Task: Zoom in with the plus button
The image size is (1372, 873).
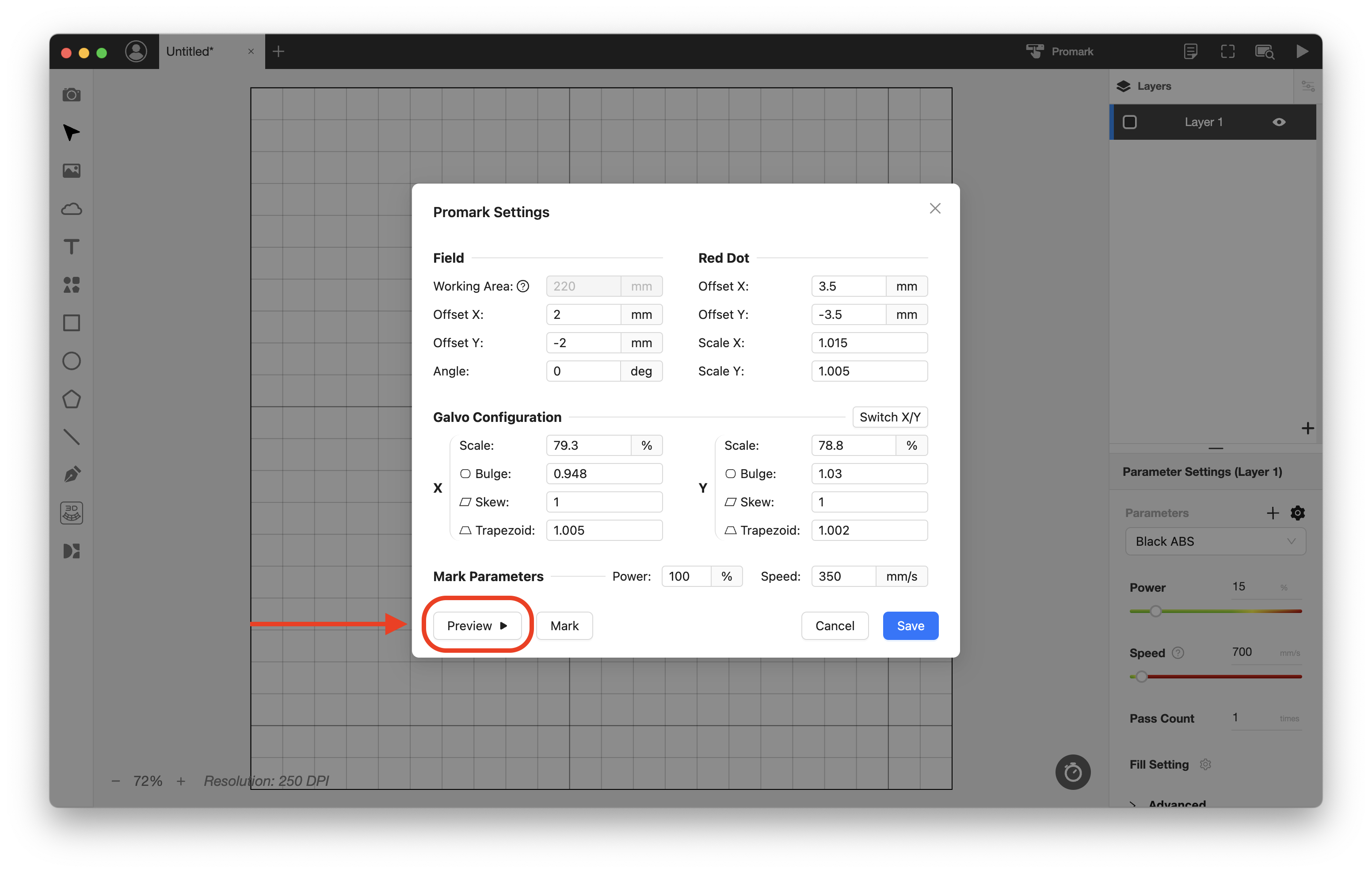Action: coord(181,781)
